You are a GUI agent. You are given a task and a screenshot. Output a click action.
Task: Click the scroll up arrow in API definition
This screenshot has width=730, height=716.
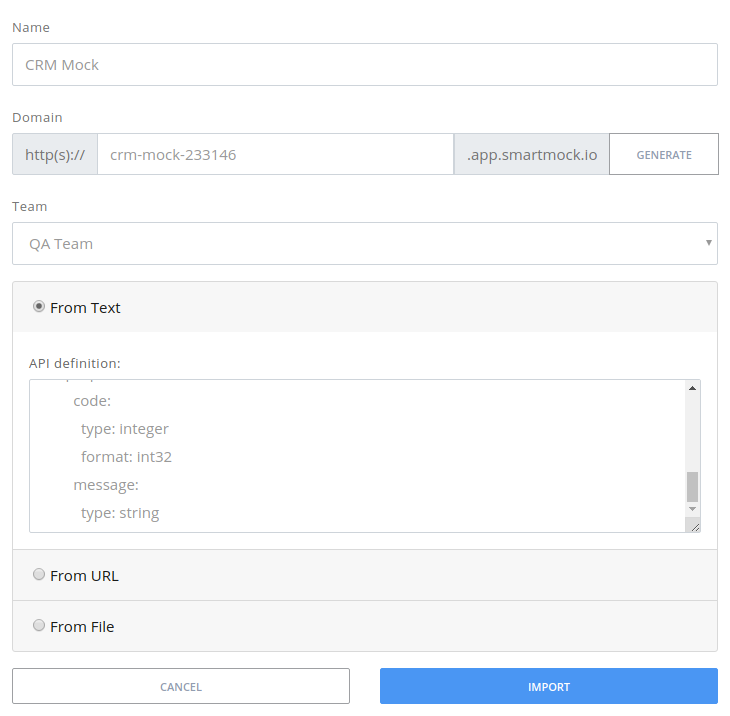(692, 388)
